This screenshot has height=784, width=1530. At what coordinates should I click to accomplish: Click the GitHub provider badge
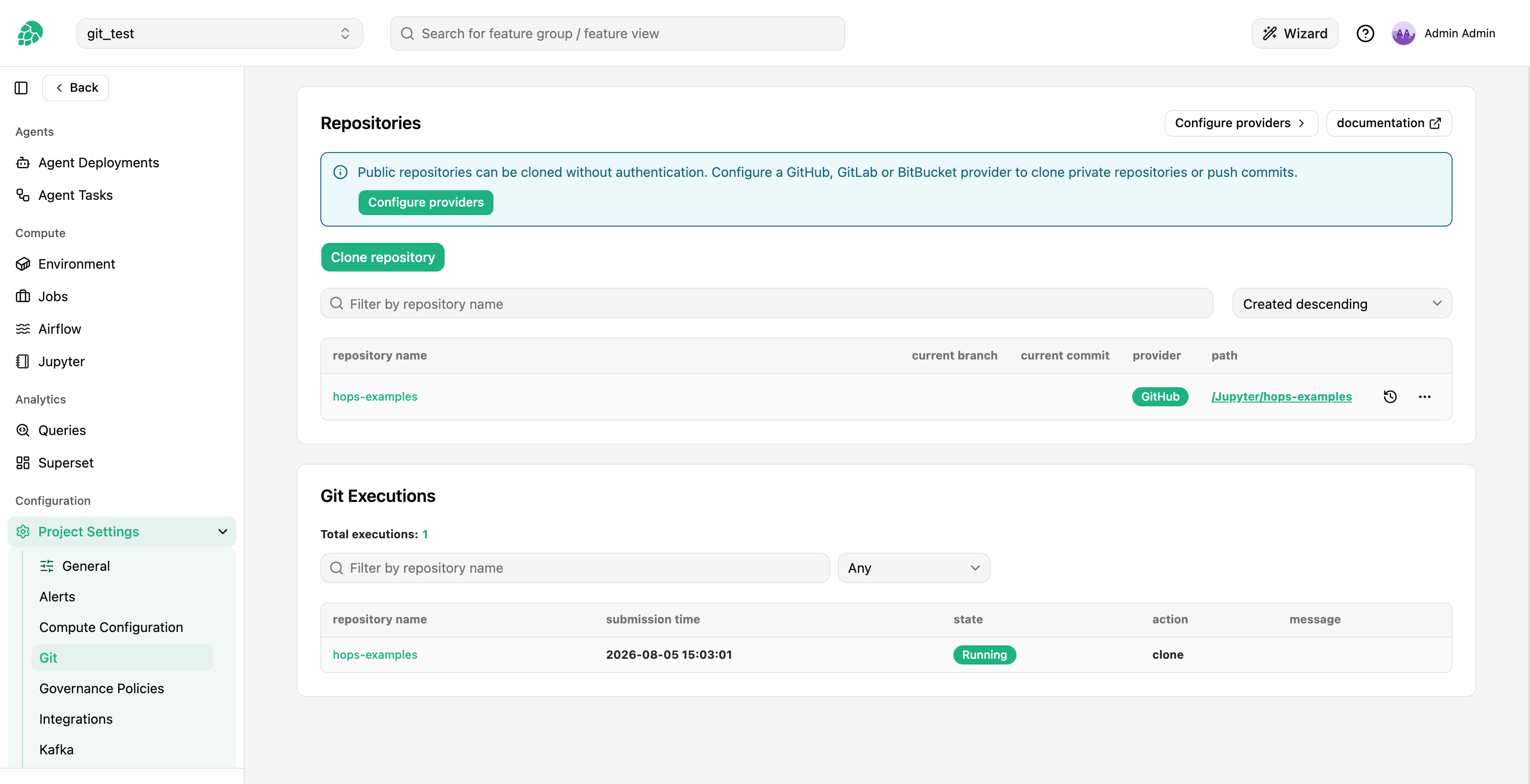tap(1159, 397)
